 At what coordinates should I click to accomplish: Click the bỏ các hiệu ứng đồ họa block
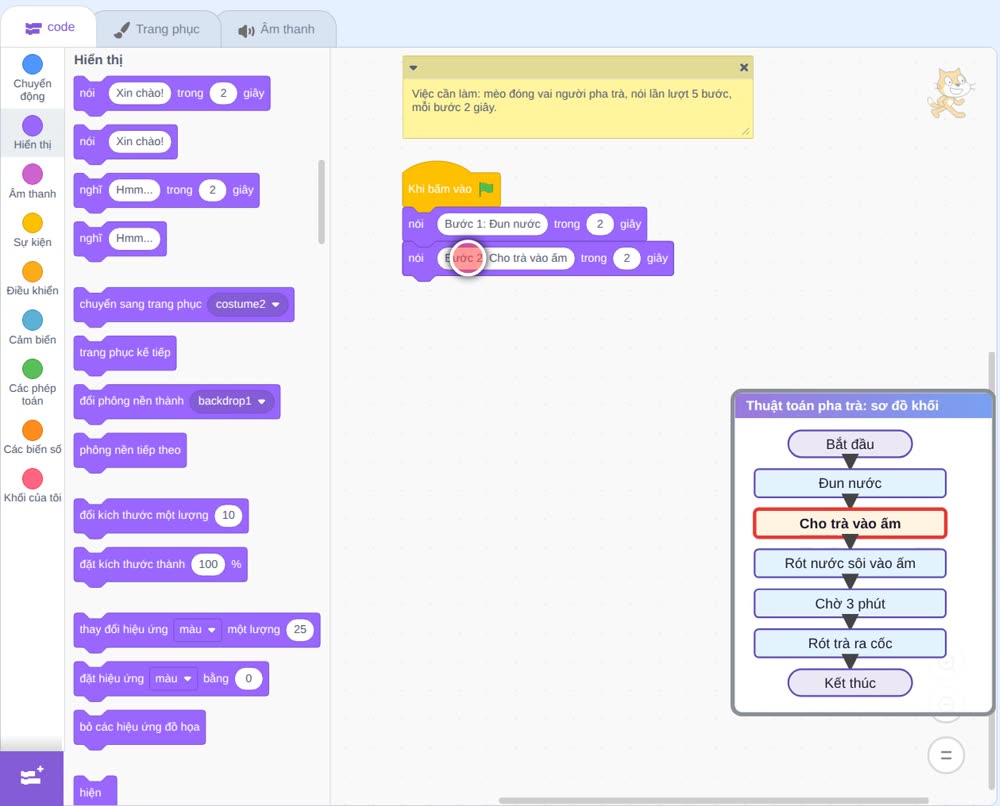[140, 728]
